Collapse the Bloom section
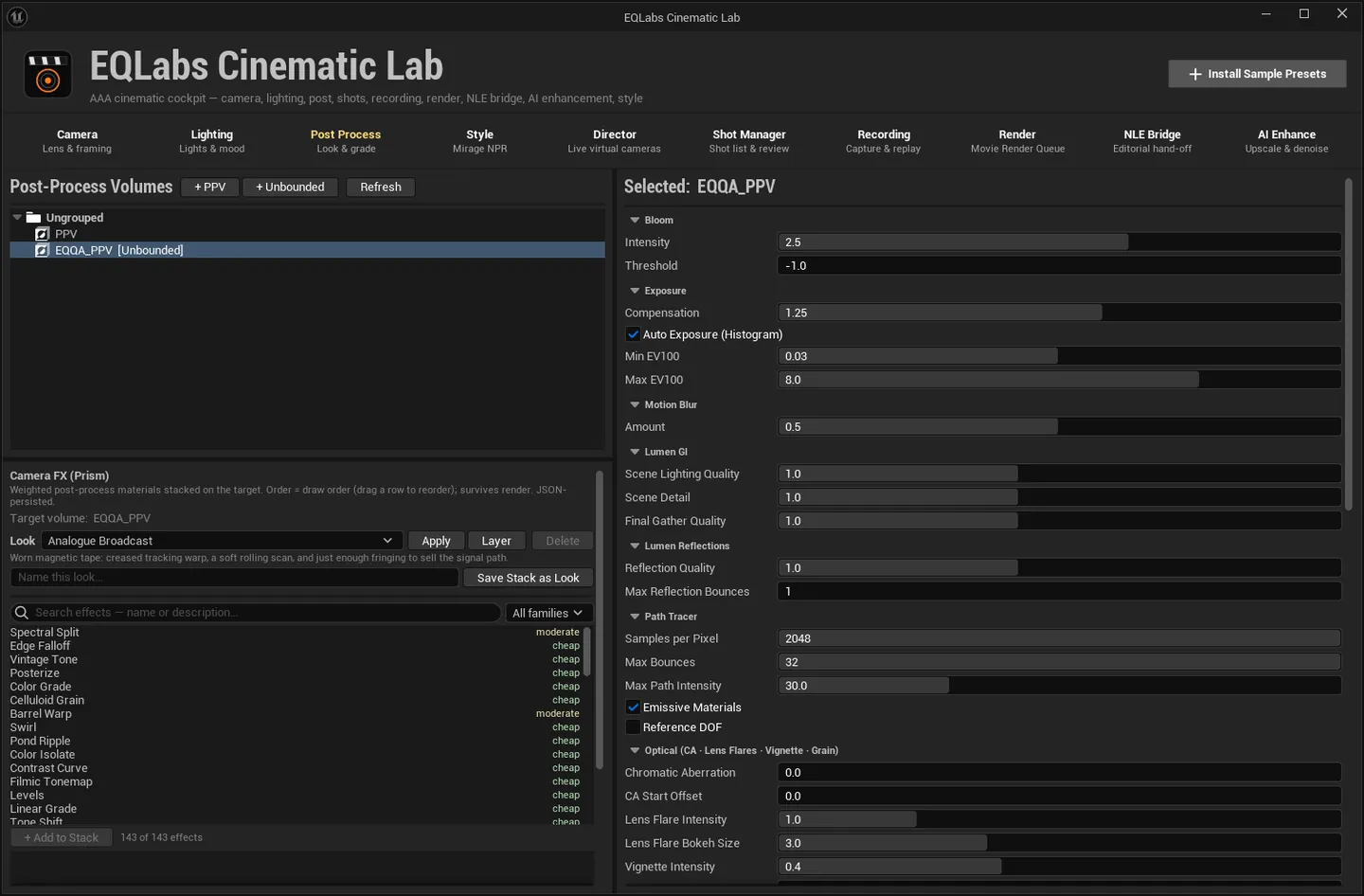Screen dimensions: 1364x896 (635, 220)
